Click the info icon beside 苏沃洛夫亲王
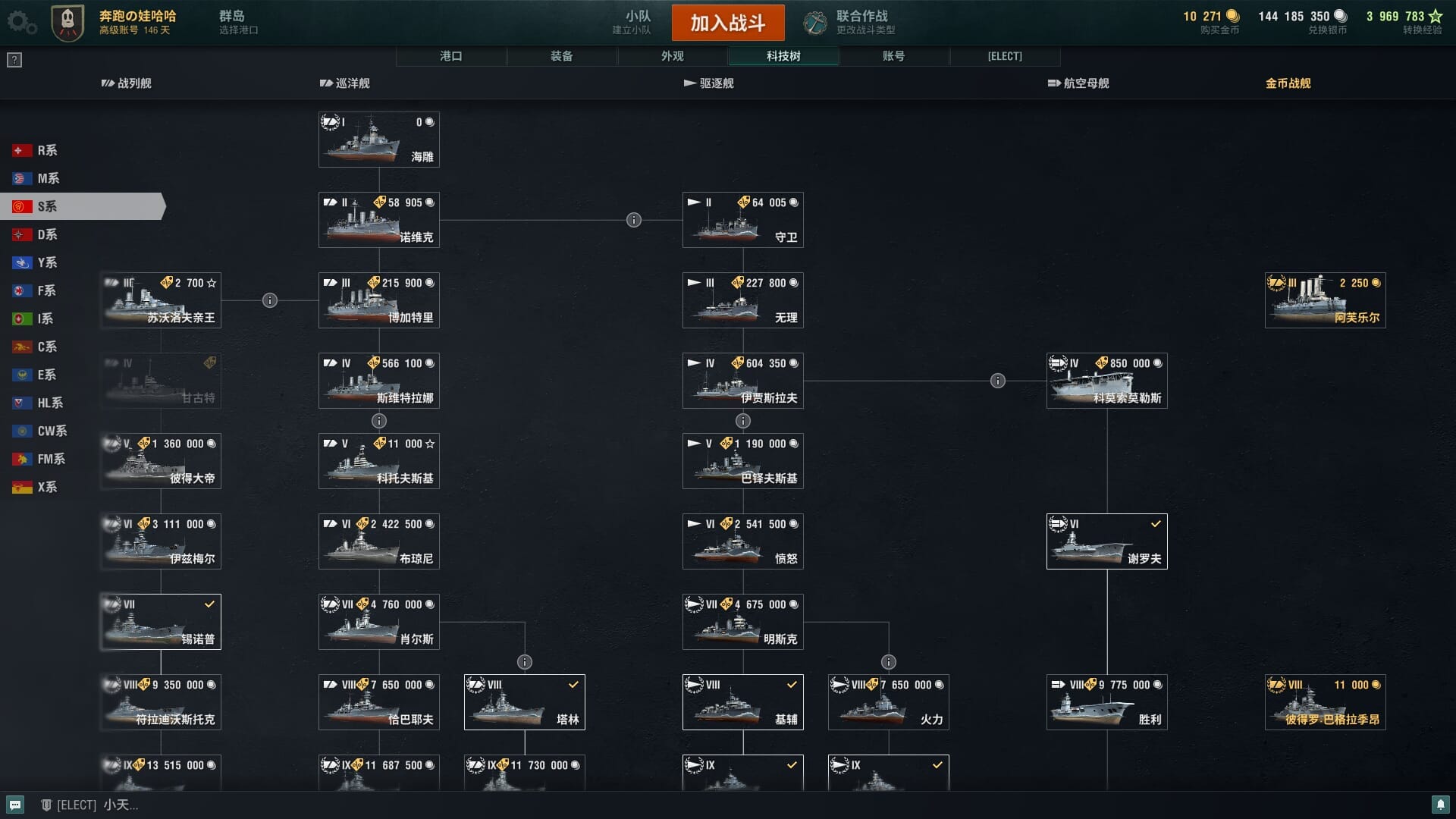Viewport: 1456px width, 819px height. (270, 300)
